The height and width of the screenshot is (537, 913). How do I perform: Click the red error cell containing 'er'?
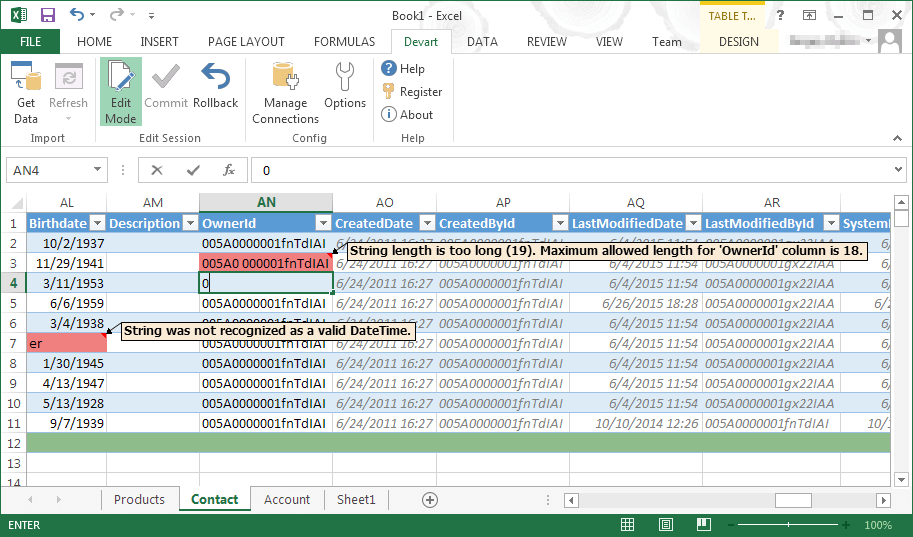pos(66,344)
